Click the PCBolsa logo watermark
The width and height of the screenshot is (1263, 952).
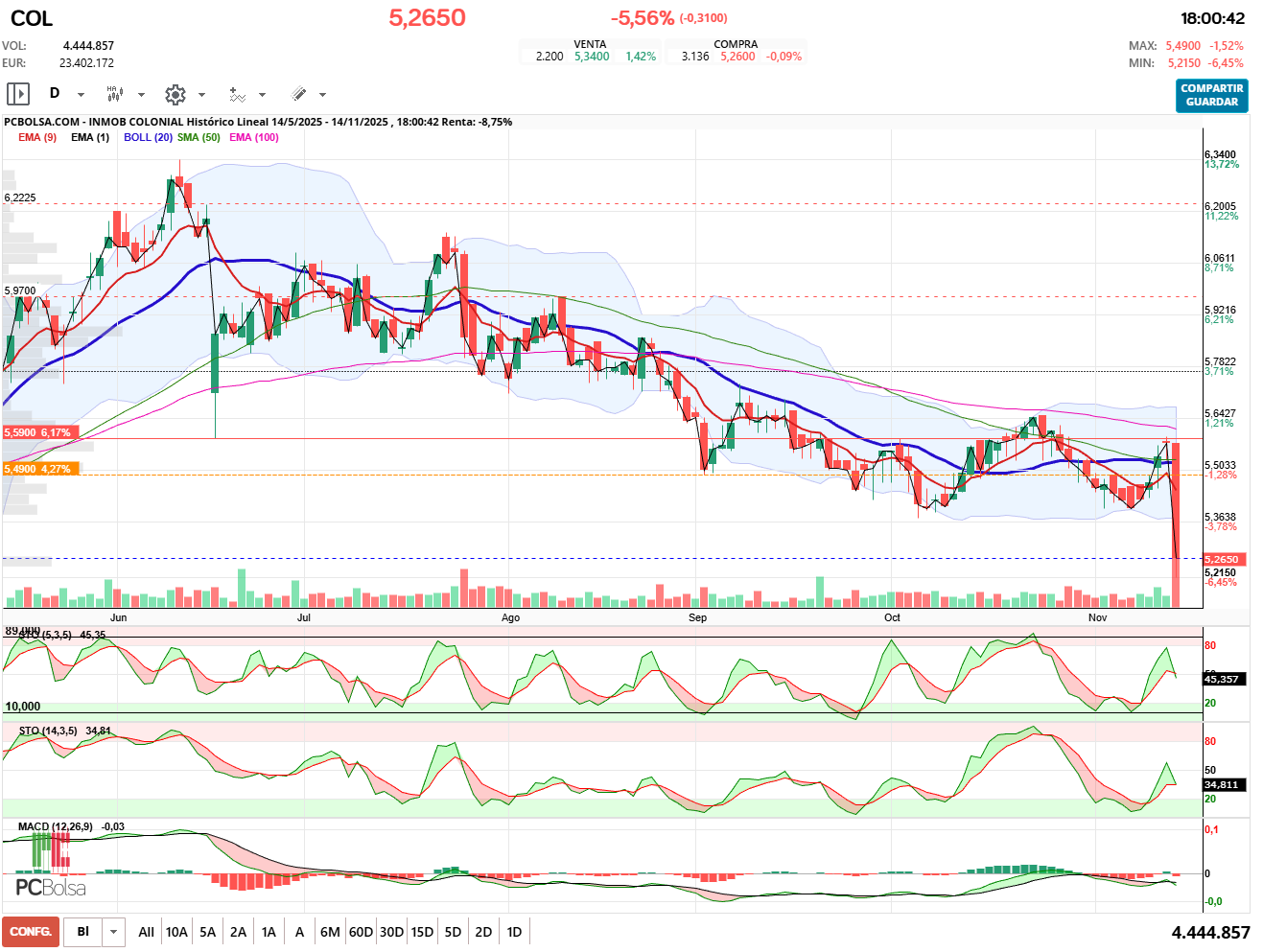(51, 888)
